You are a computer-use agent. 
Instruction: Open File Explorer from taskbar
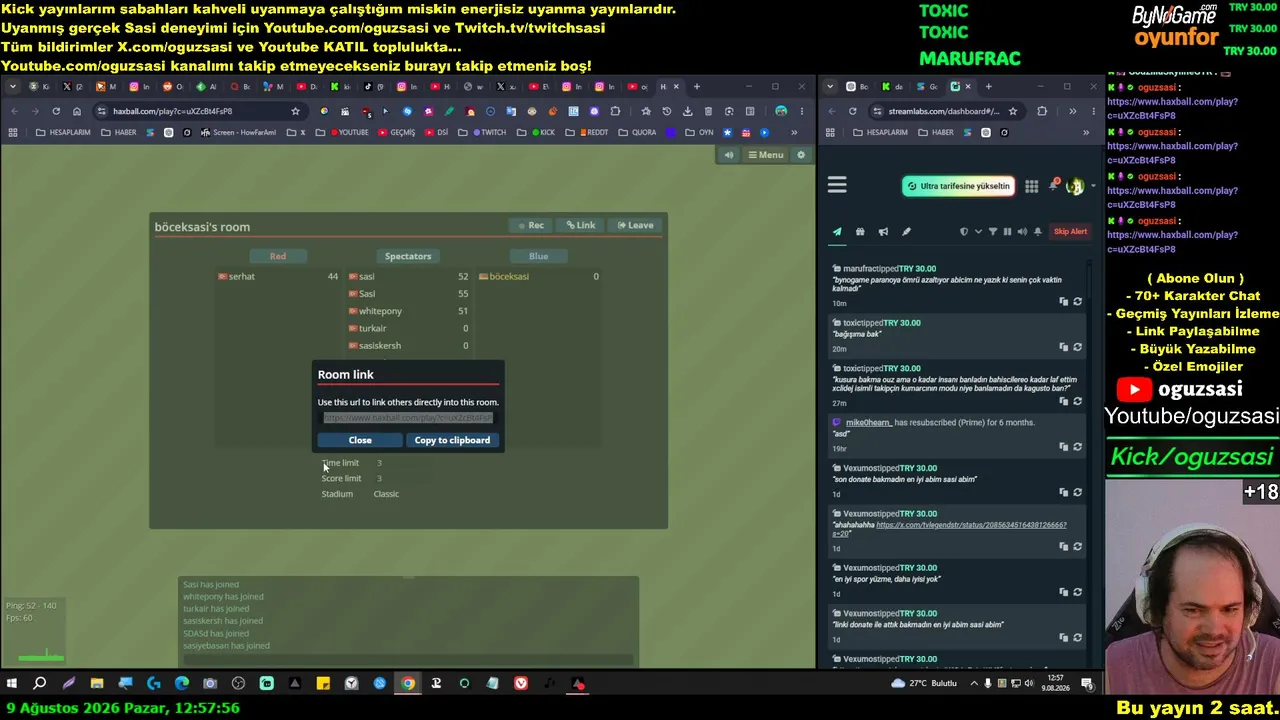point(97,684)
